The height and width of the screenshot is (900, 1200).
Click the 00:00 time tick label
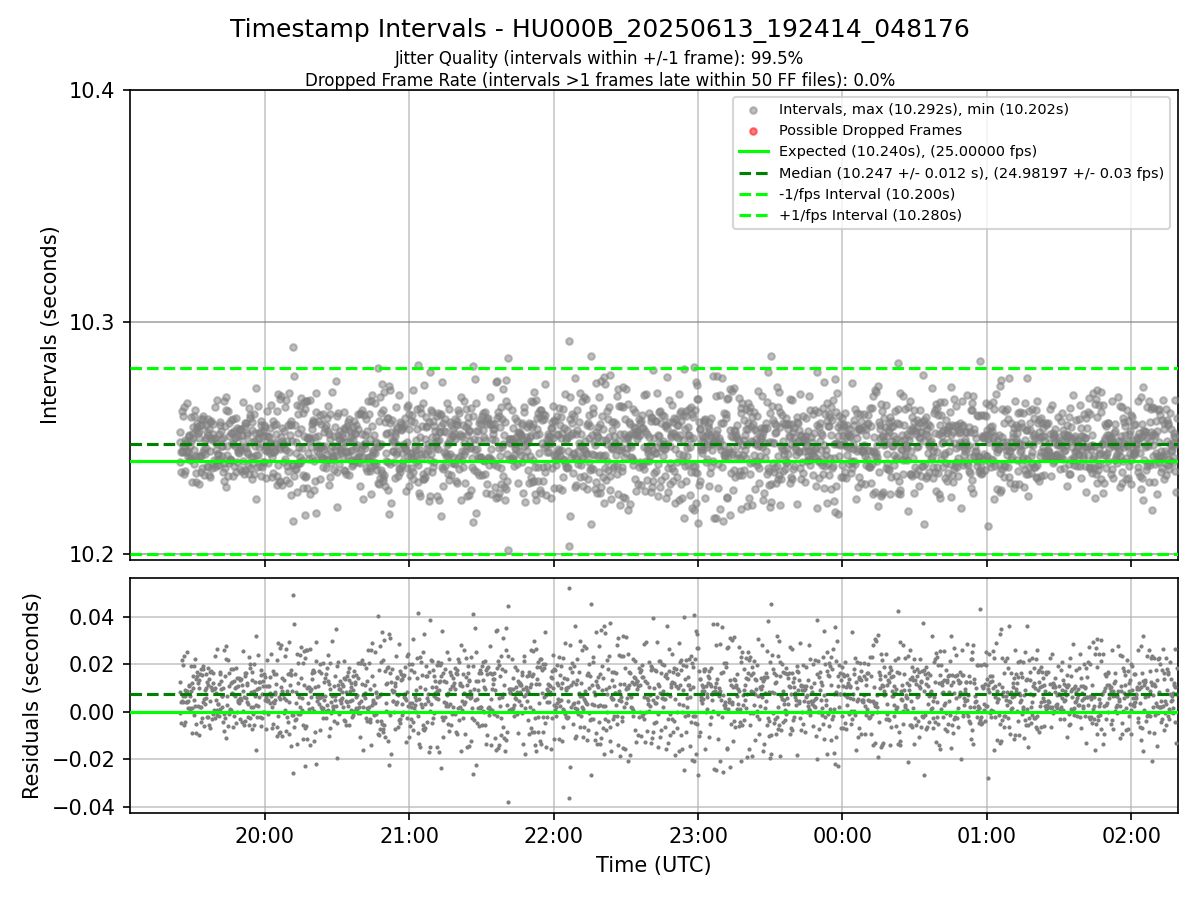click(x=842, y=836)
